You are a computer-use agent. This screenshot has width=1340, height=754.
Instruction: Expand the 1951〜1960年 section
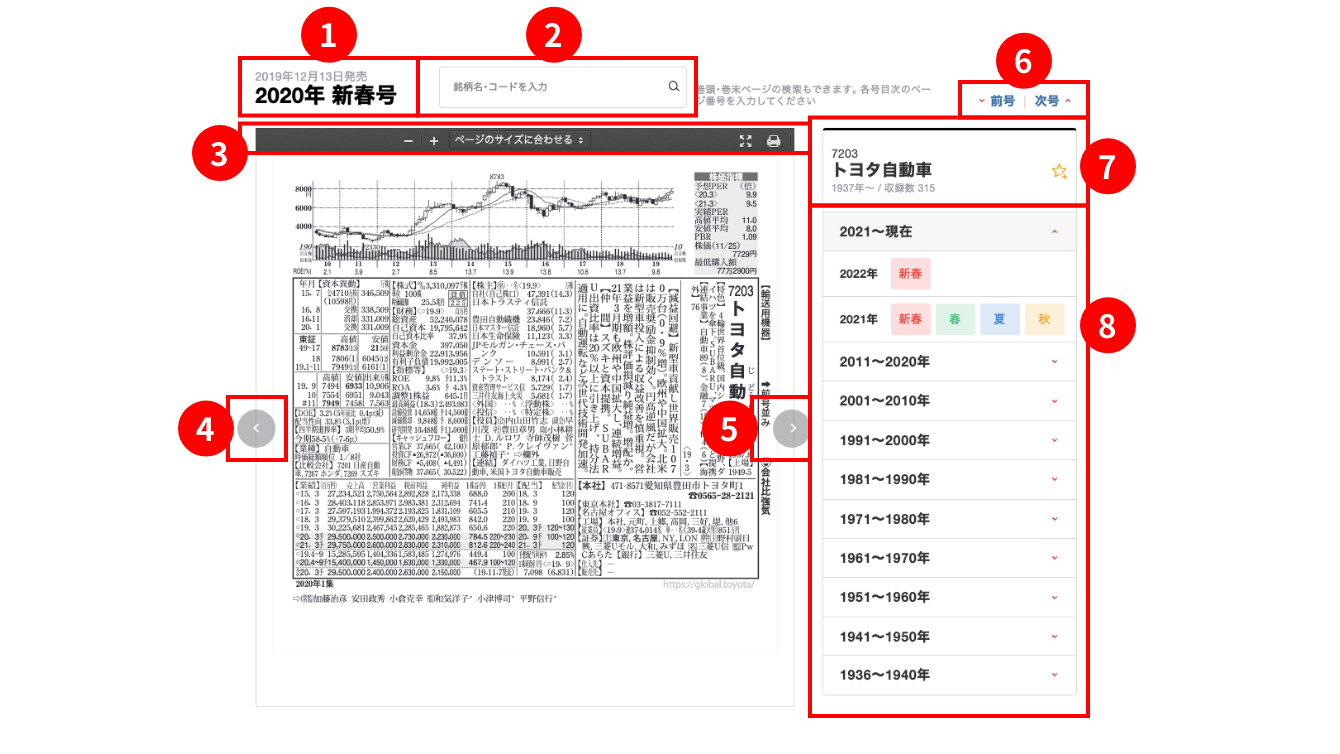tap(949, 597)
